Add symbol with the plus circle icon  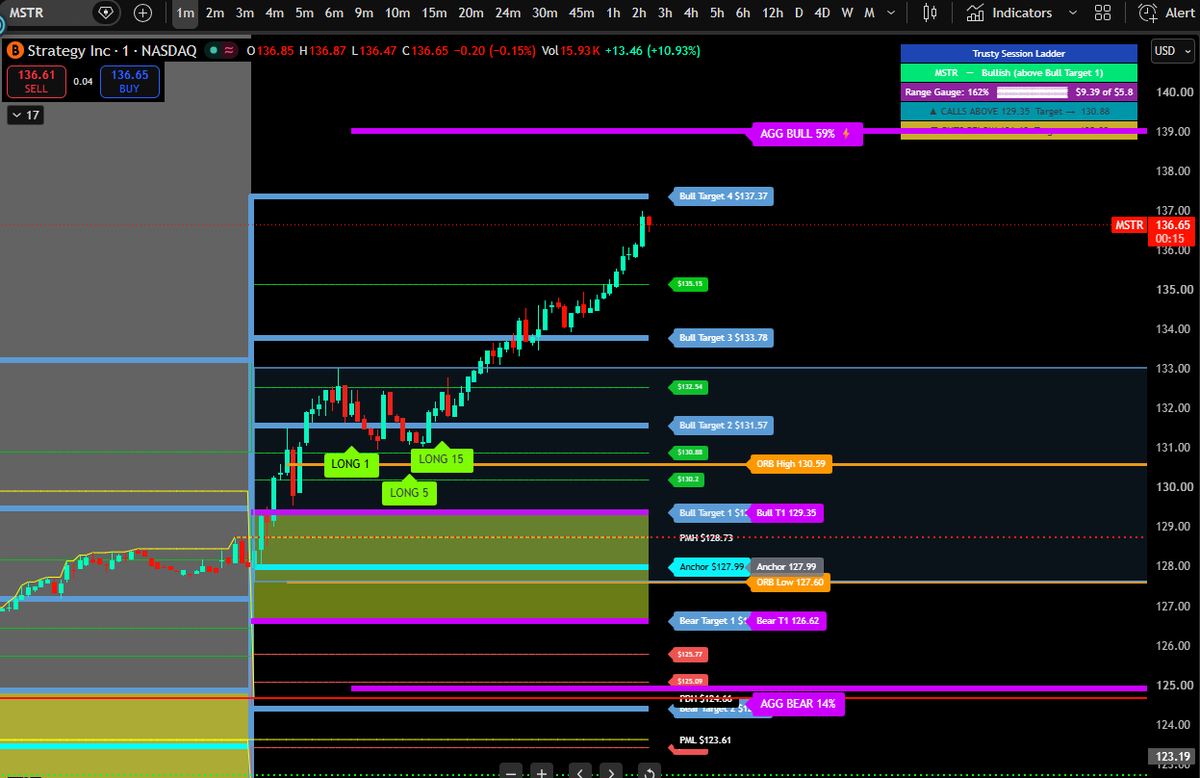tap(143, 13)
